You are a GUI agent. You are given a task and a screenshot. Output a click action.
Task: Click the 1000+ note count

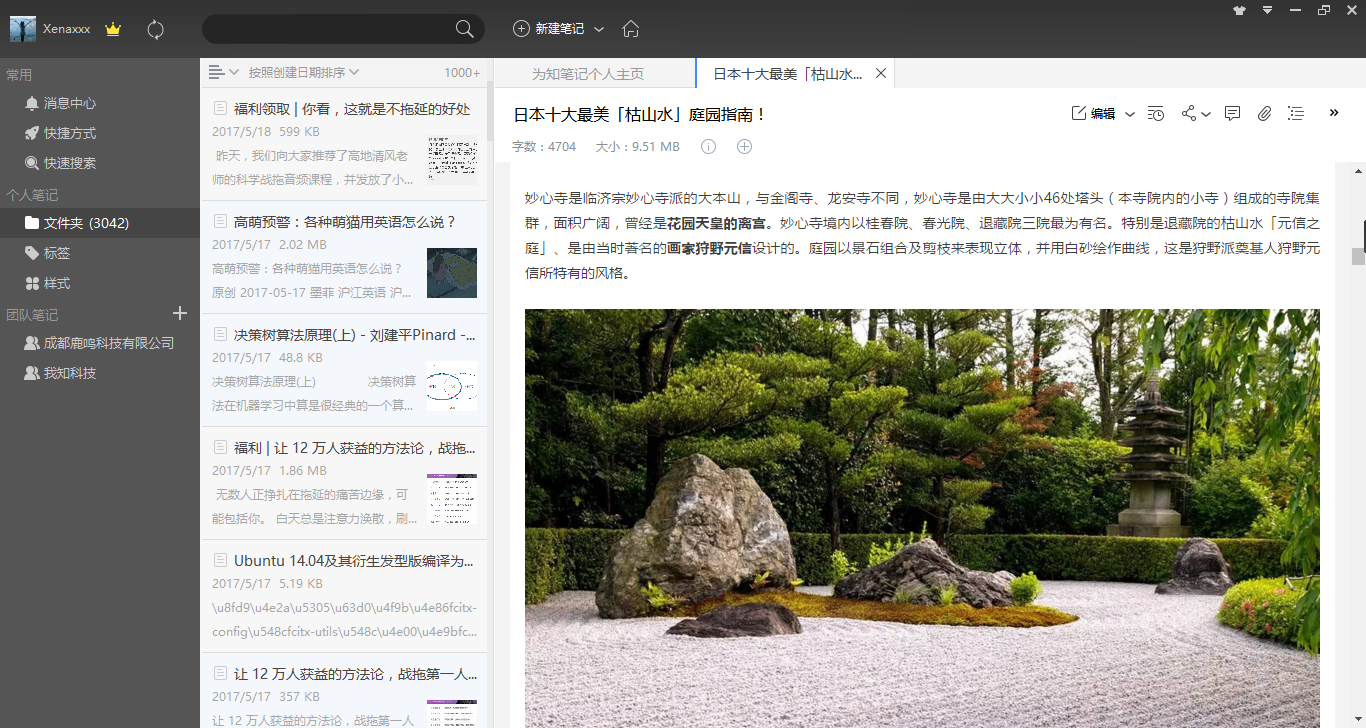point(462,72)
